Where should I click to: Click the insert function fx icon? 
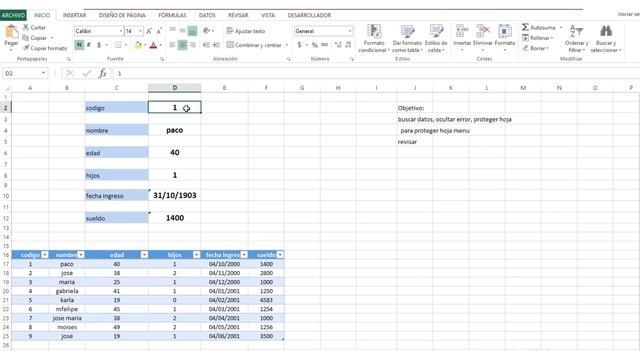102,73
